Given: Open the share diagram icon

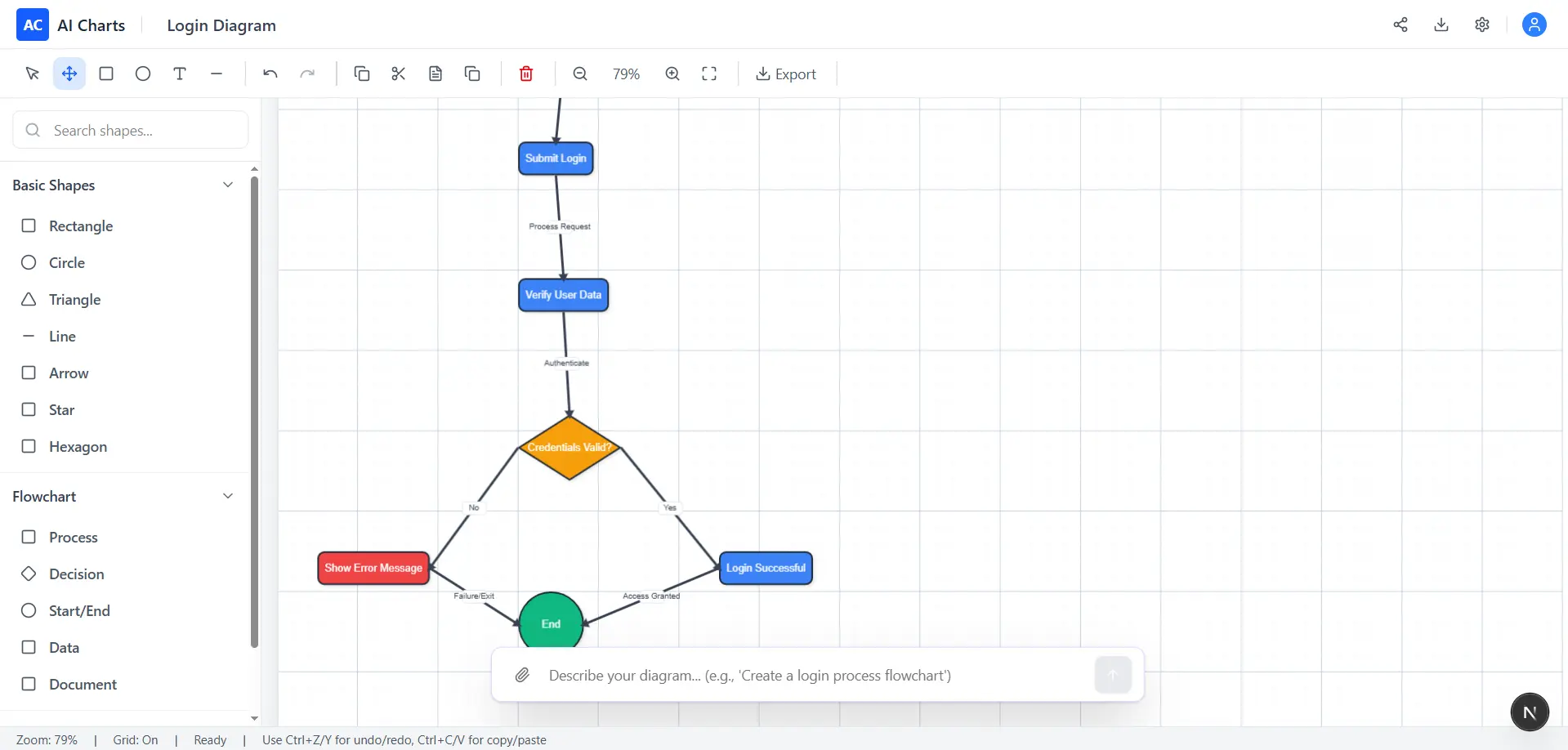Looking at the screenshot, I should (x=1400, y=25).
